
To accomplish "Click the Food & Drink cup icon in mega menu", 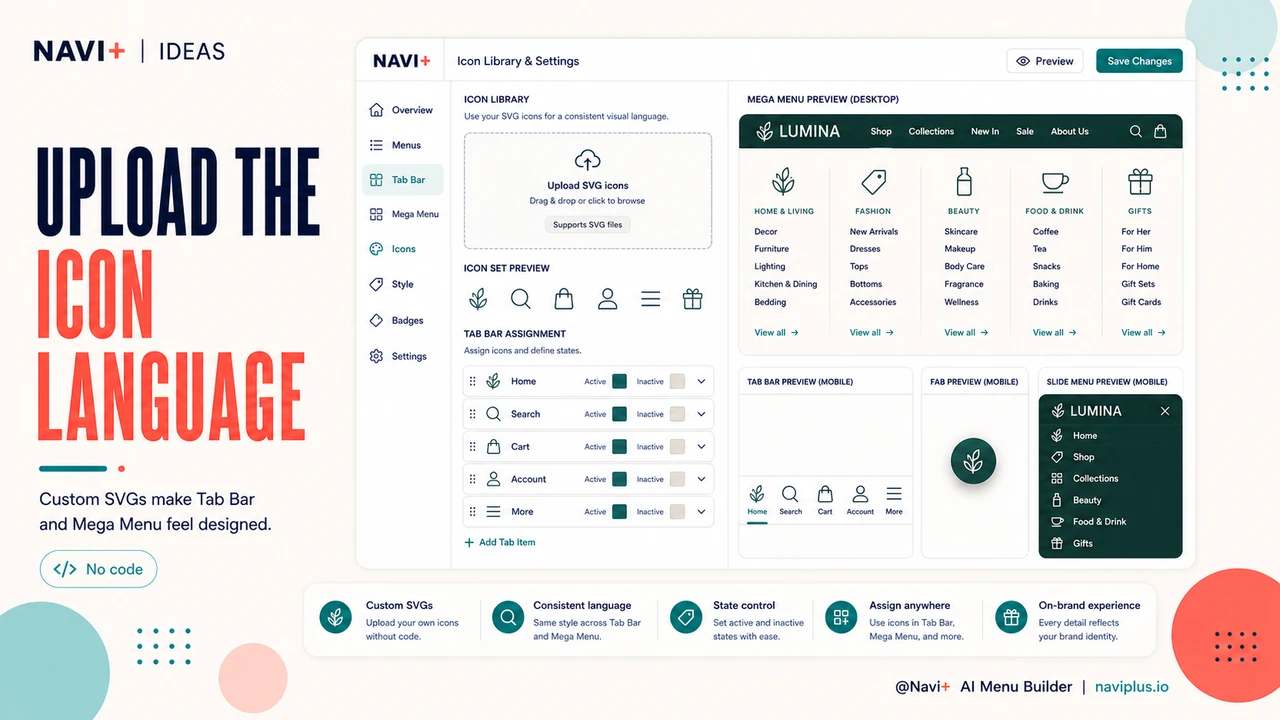I will click(x=1055, y=181).
